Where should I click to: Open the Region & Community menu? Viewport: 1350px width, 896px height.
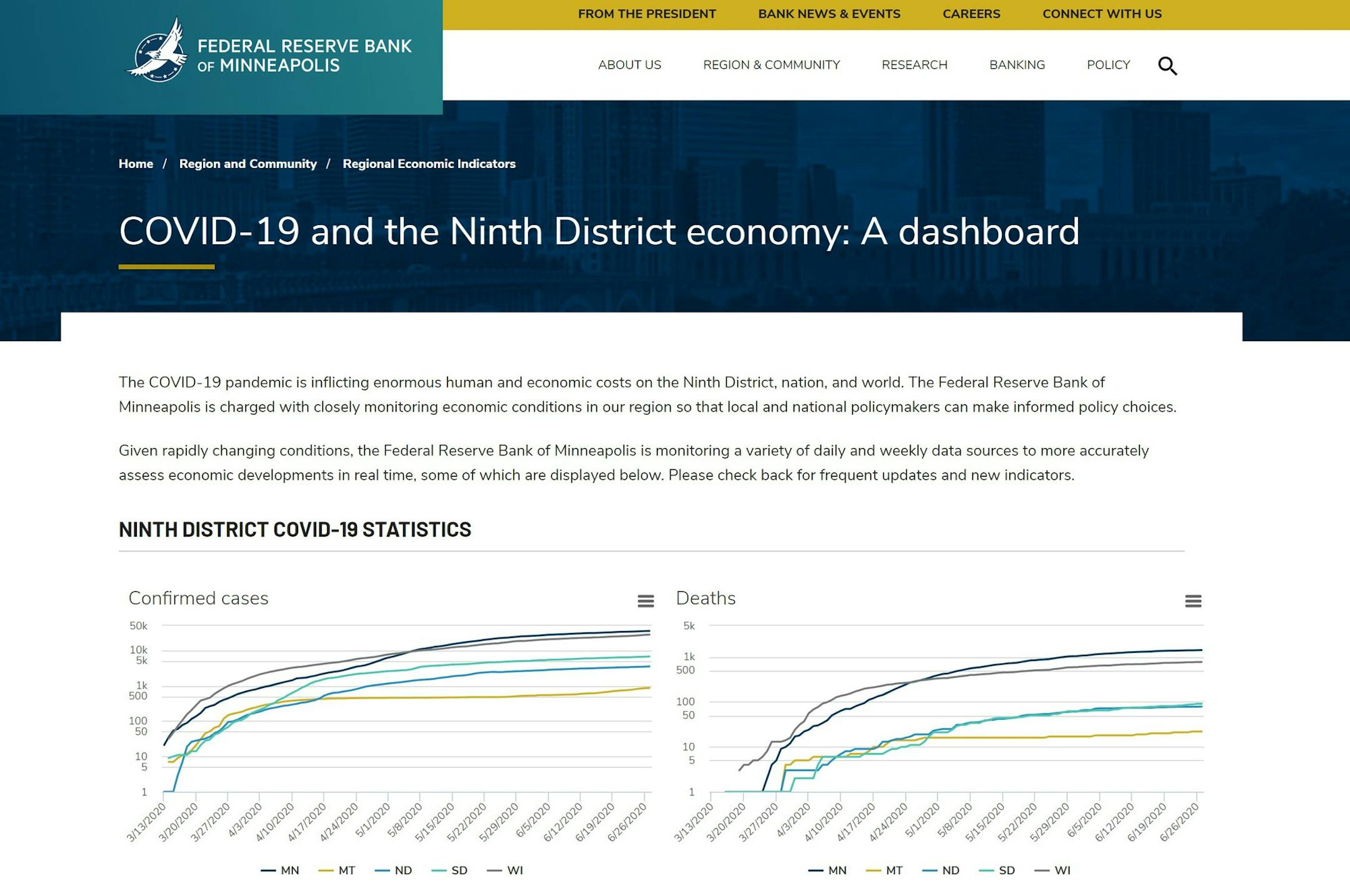pos(771,65)
